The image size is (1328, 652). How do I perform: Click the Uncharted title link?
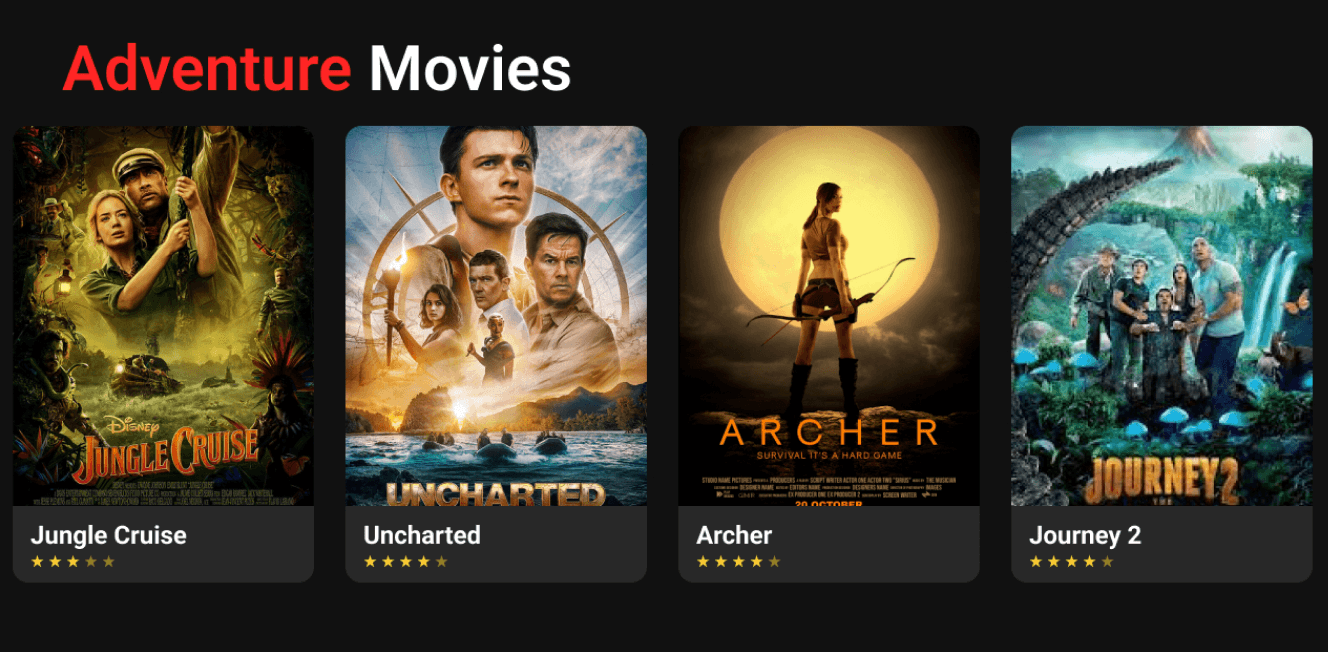422,535
